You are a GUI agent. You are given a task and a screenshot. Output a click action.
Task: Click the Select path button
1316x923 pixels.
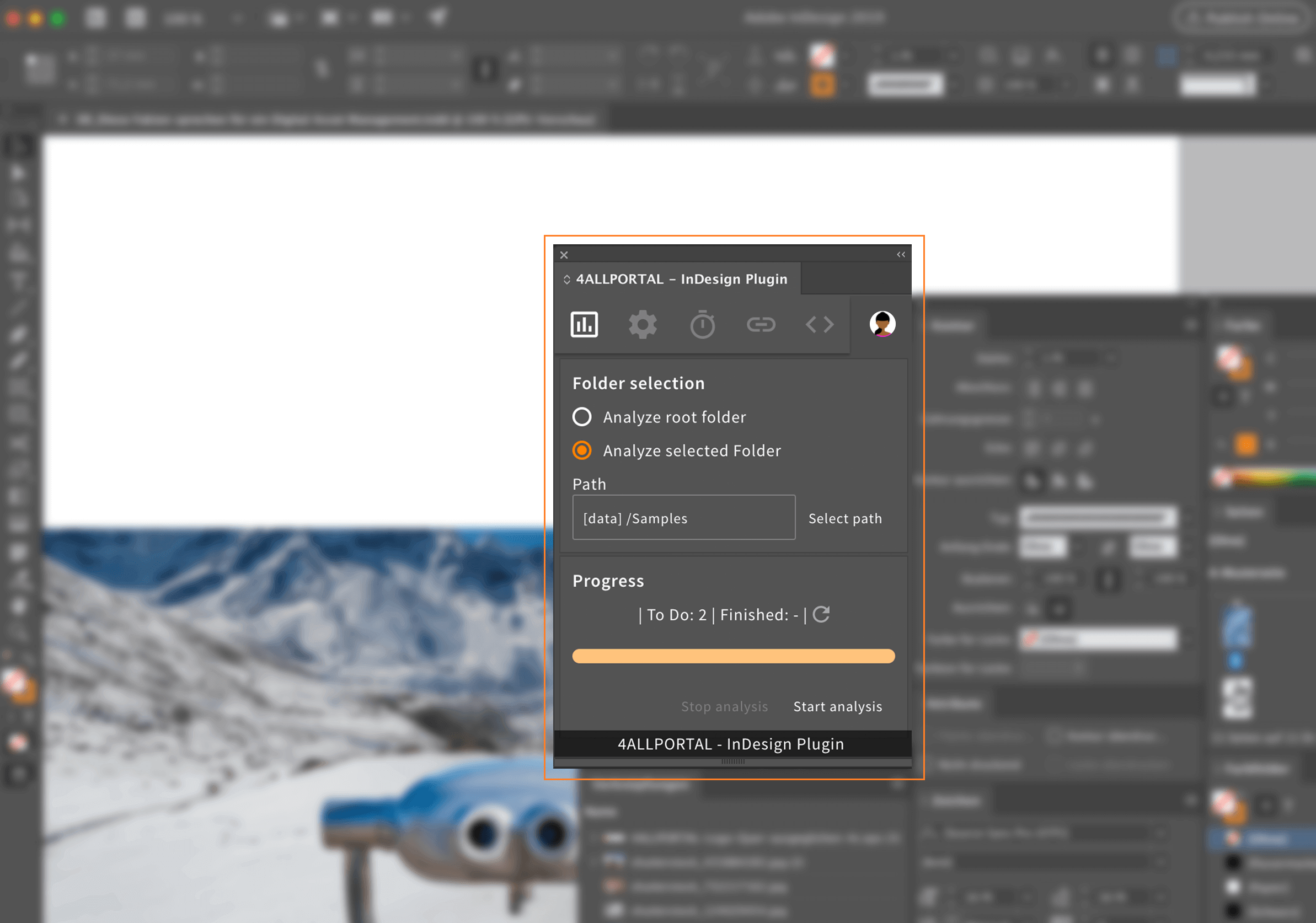pos(845,518)
